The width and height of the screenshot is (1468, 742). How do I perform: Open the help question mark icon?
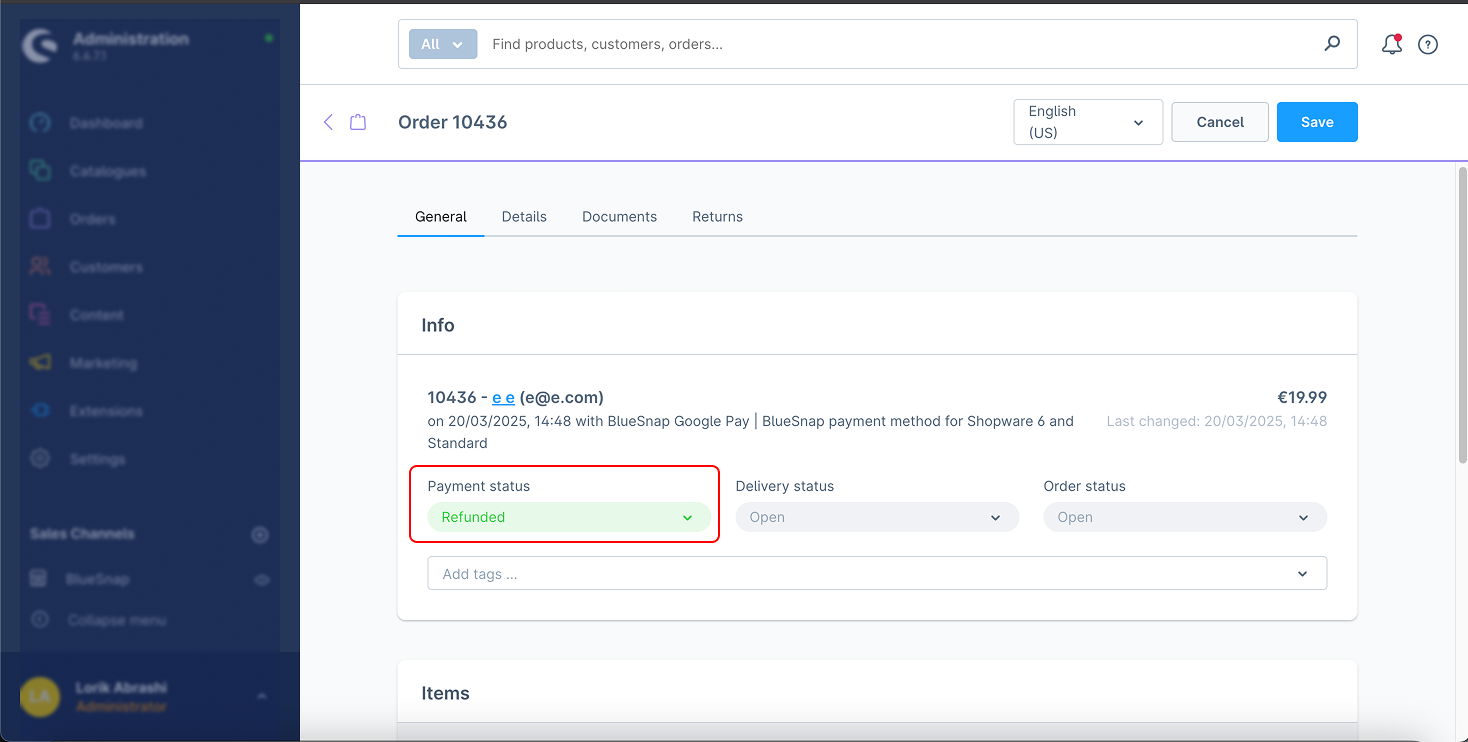point(1428,44)
